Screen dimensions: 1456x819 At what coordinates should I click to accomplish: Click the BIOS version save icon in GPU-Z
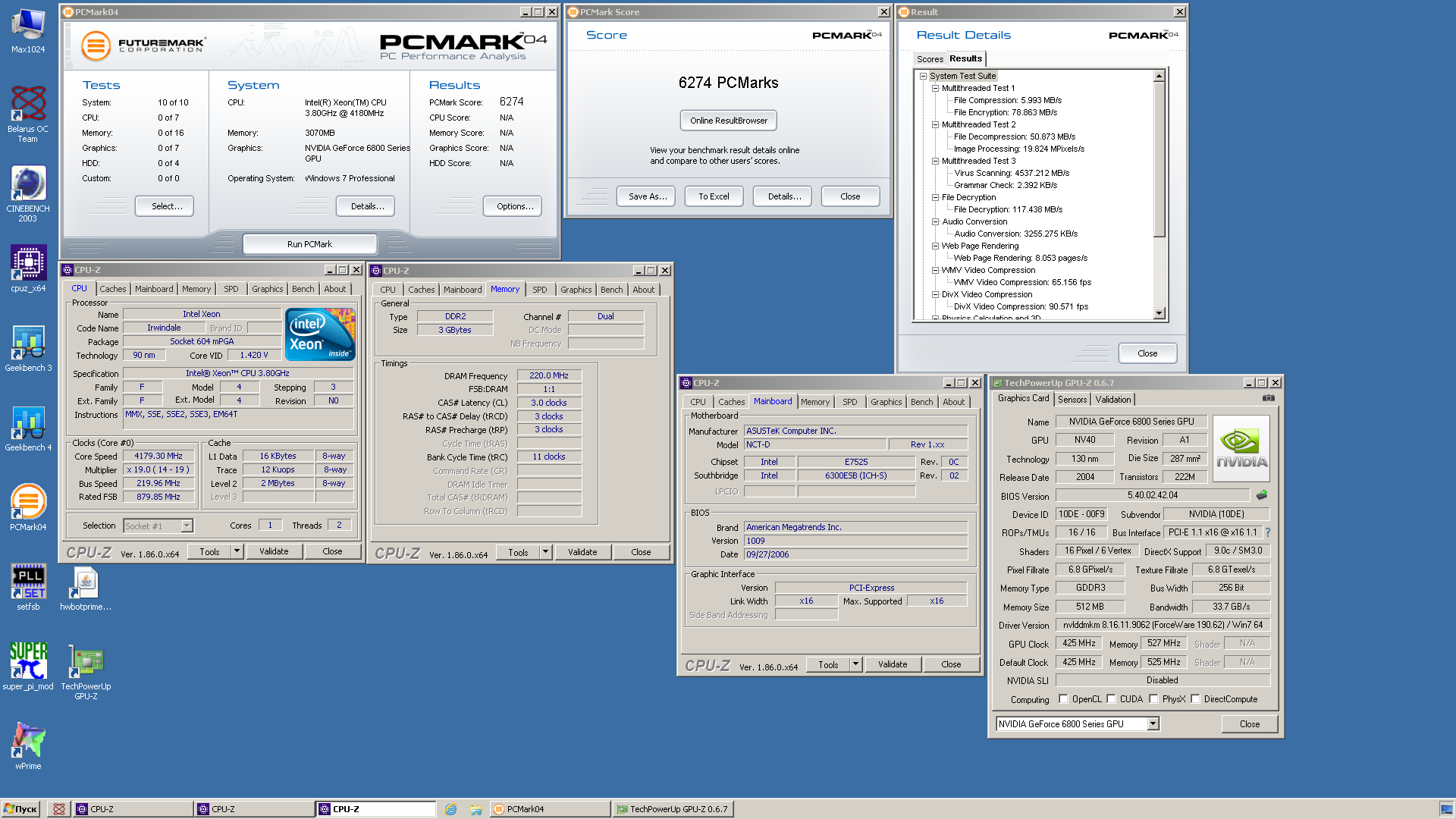tap(1261, 495)
